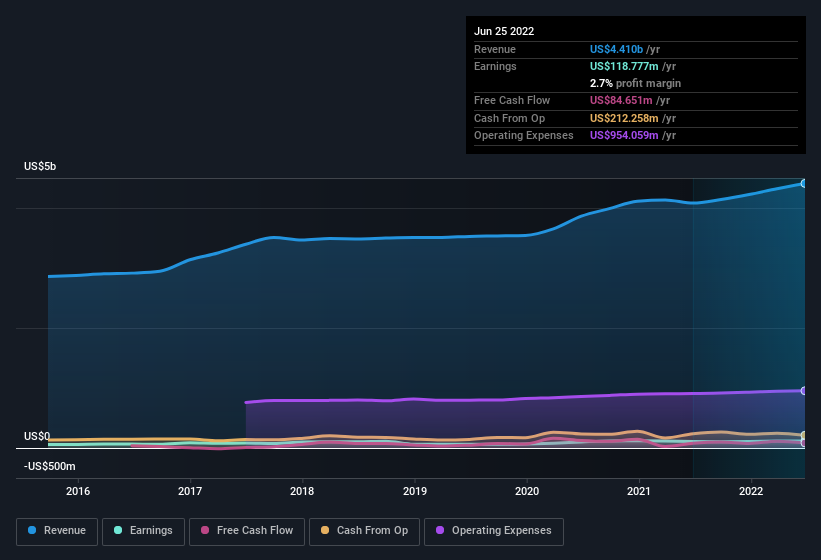
Task: Click the Cash From Op endpoint marker
Action: click(x=803, y=435)
